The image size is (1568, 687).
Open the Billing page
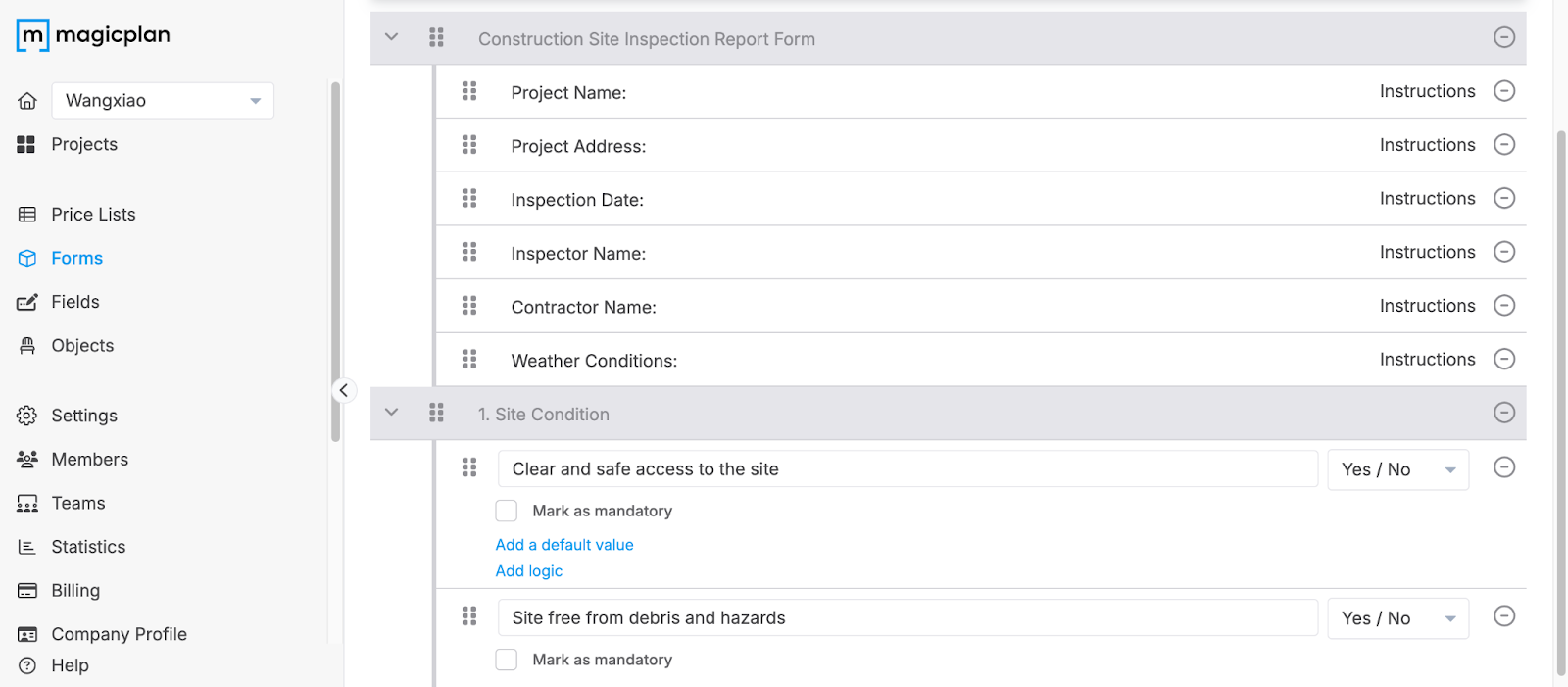point(75,591)
